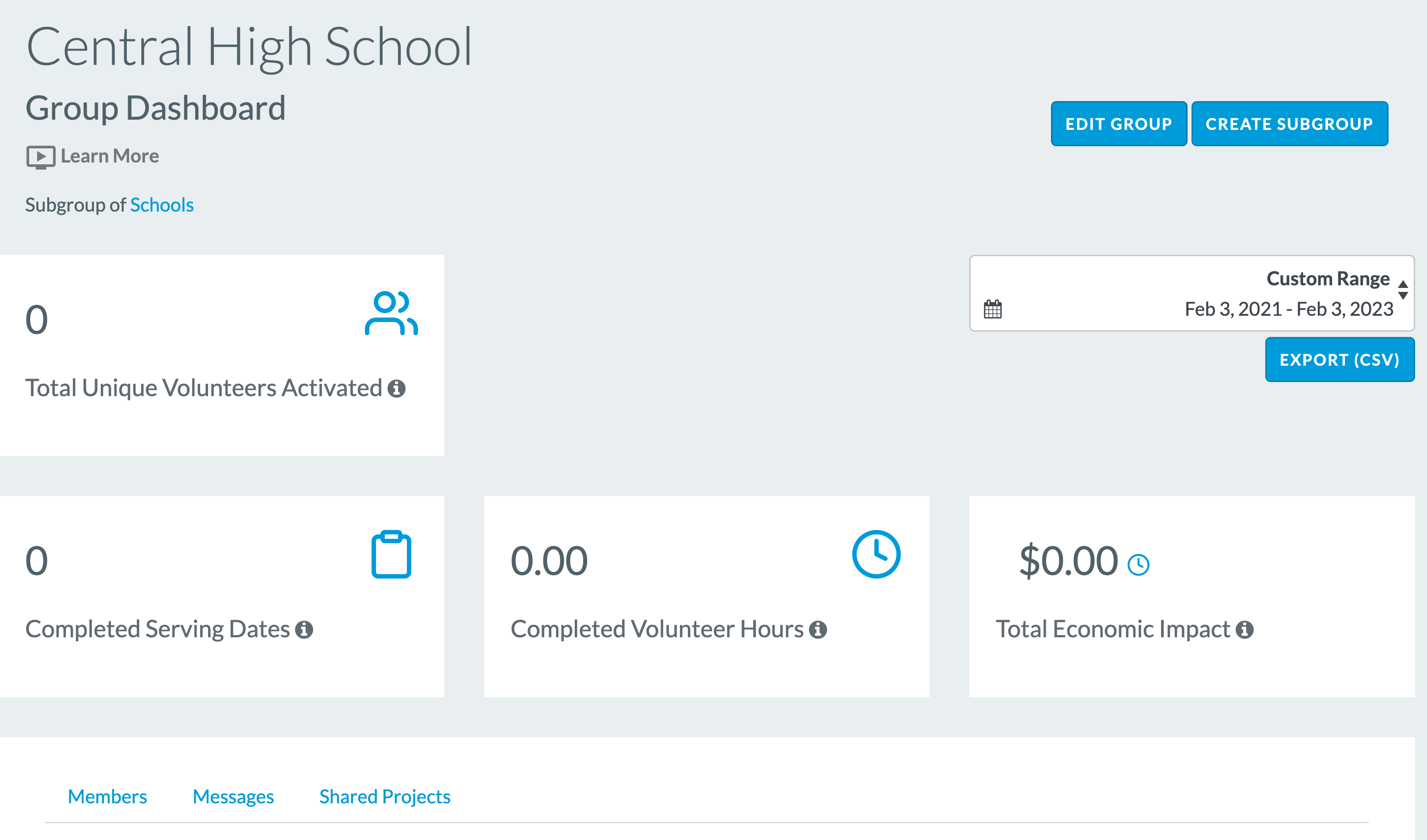Click small clock icon beside $0.00
This screenshot has height=840, width=1427.
[x=1138, y=565]
